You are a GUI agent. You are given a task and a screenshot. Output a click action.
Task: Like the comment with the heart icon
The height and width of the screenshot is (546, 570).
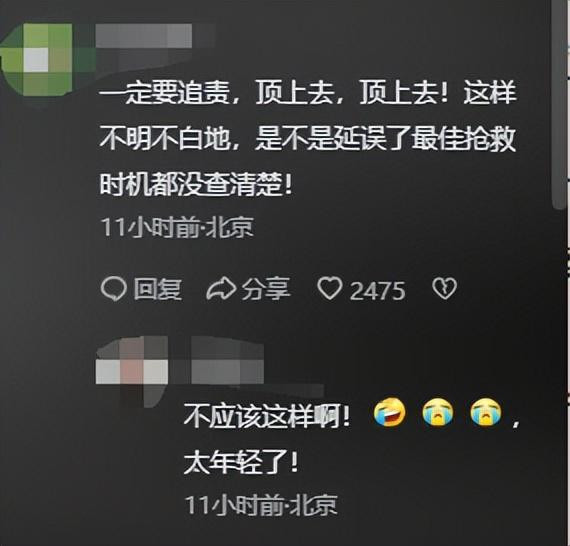pyautogui.click(x=330, y=289)
